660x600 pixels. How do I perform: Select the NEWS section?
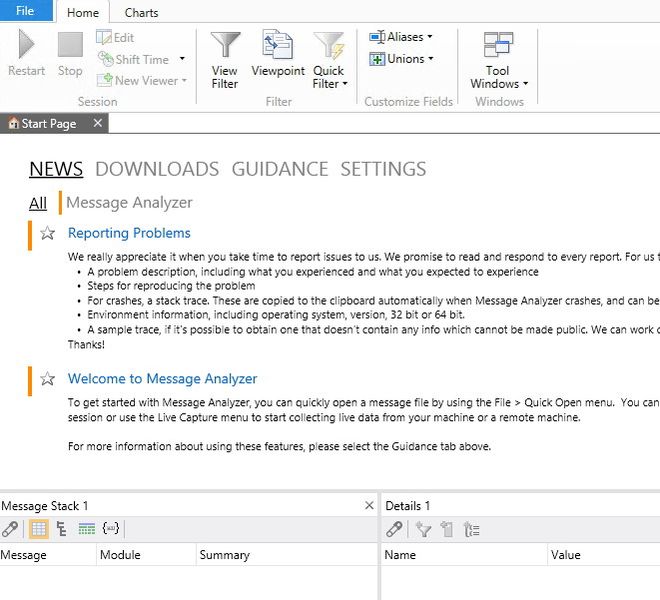click(56, 169)
